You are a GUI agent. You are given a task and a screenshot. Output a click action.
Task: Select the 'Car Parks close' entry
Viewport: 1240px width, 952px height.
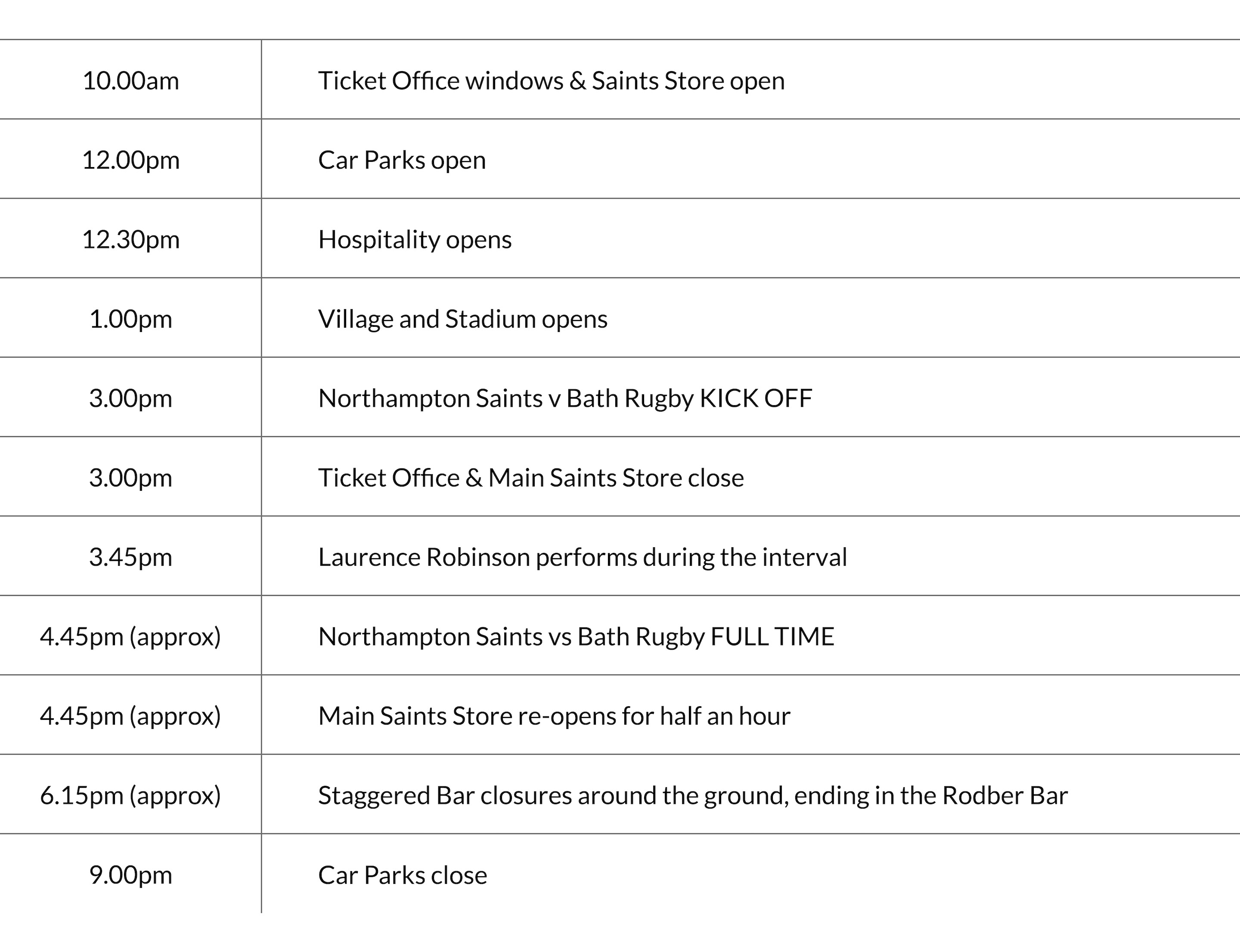click(403, 875)
